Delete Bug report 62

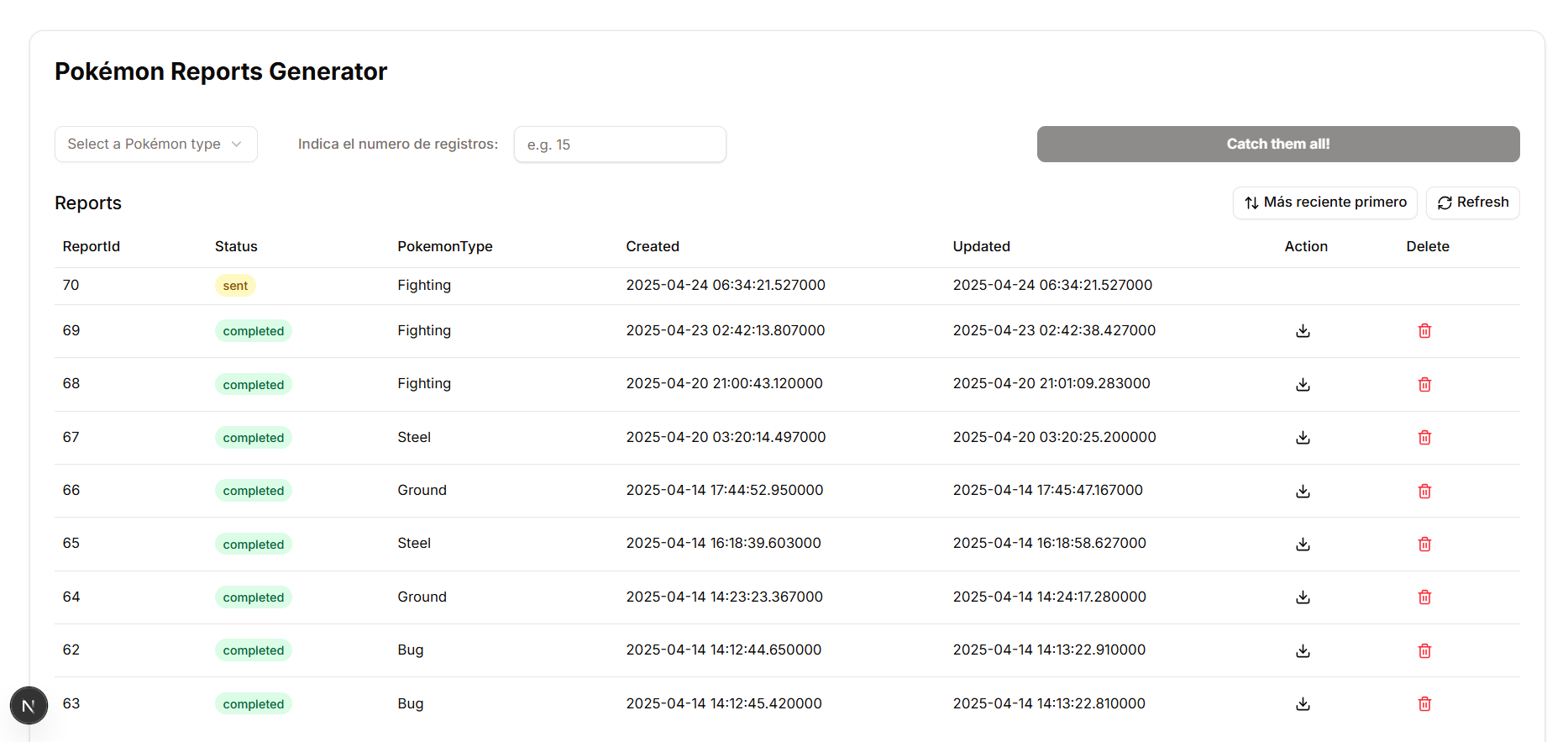pos(1424,651)
